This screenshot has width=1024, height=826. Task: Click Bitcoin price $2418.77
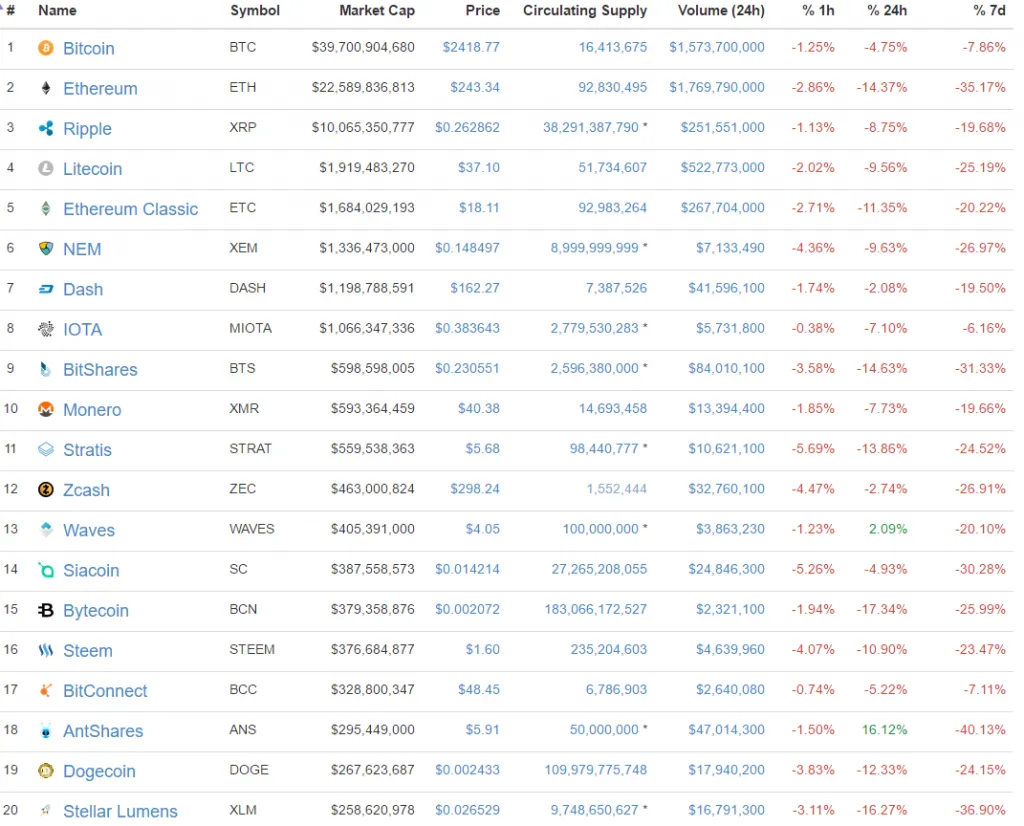click(471, 47)
